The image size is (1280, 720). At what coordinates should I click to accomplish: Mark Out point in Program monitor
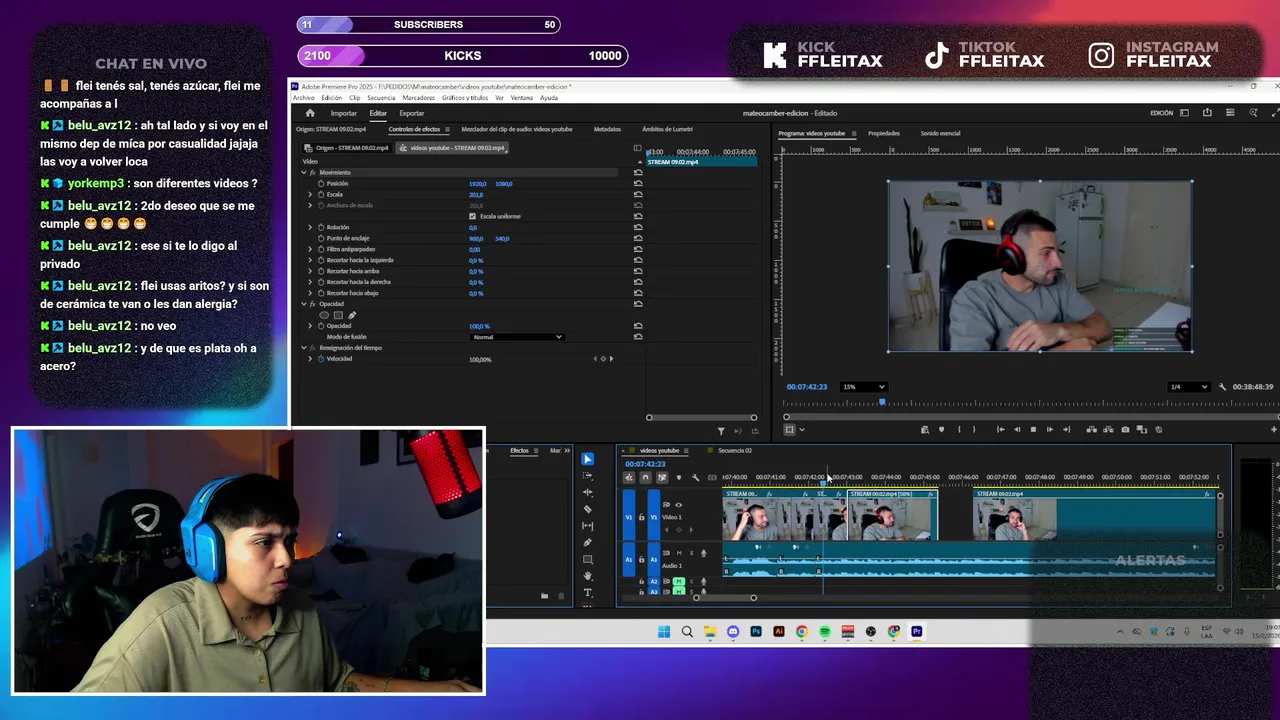[x=974, y=430]
